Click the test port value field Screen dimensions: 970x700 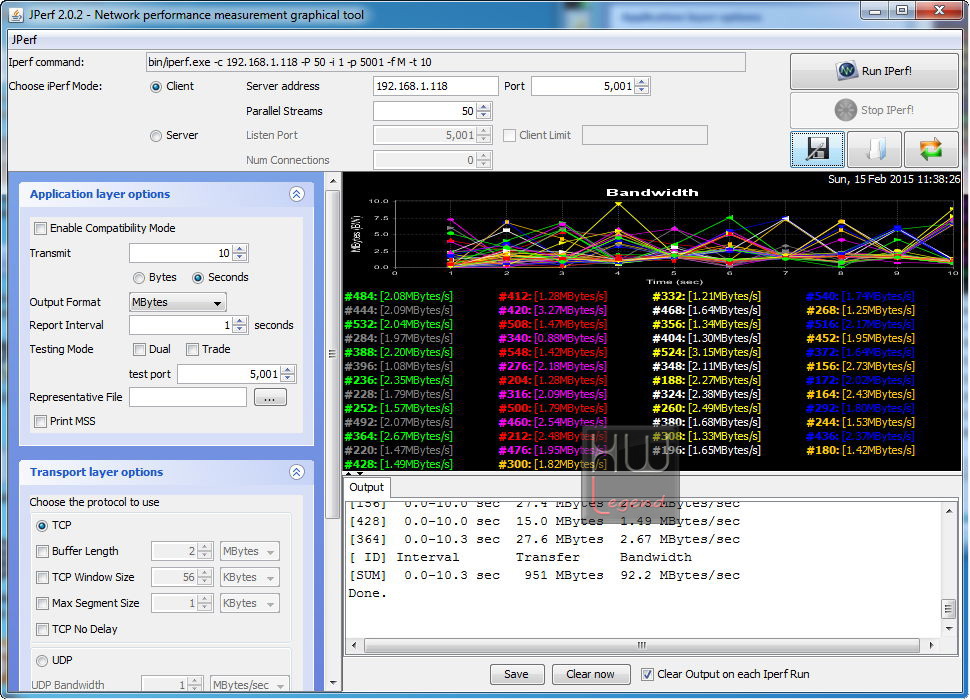click(229, 374)
